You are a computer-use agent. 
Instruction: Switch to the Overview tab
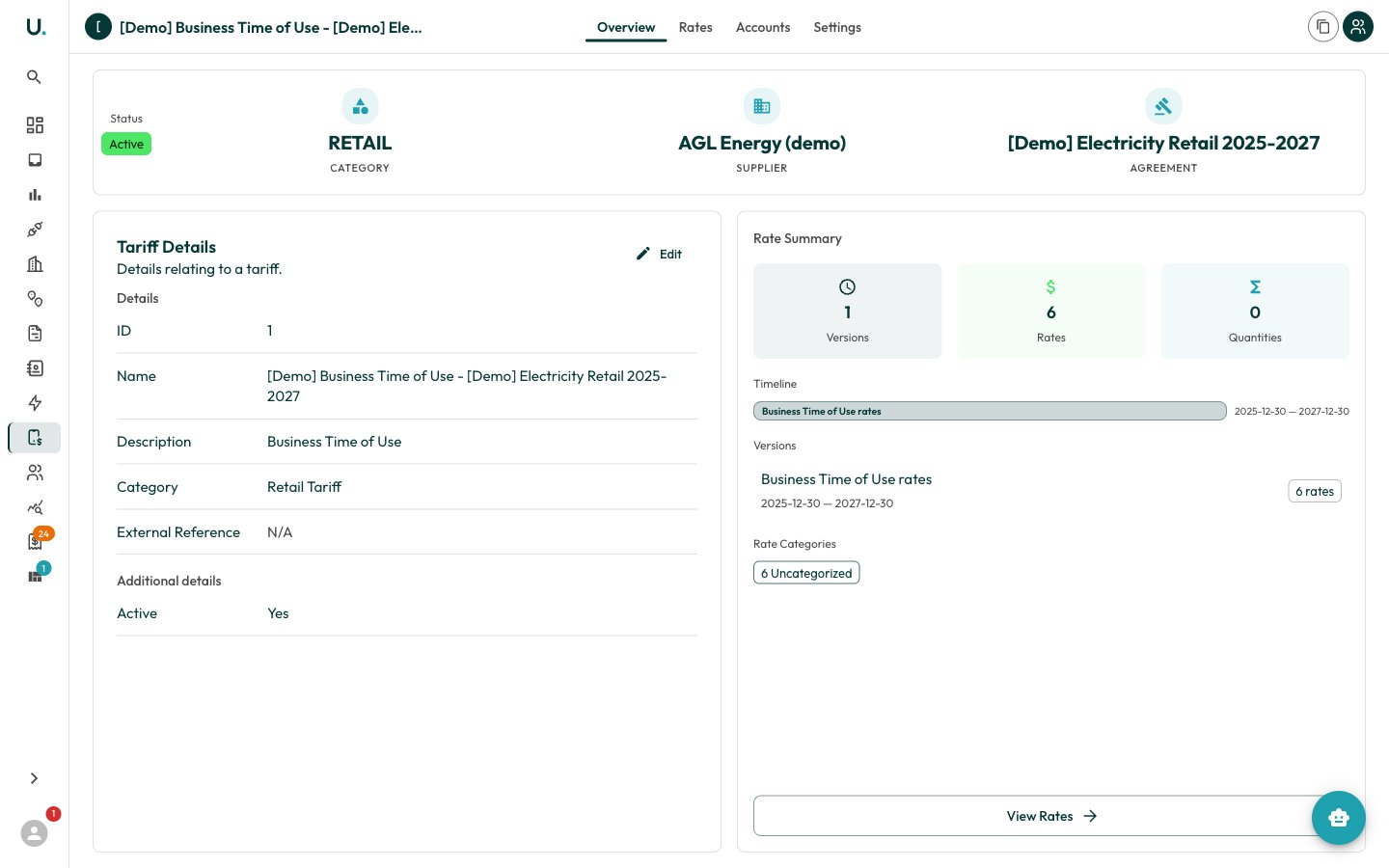pos(626,27)
